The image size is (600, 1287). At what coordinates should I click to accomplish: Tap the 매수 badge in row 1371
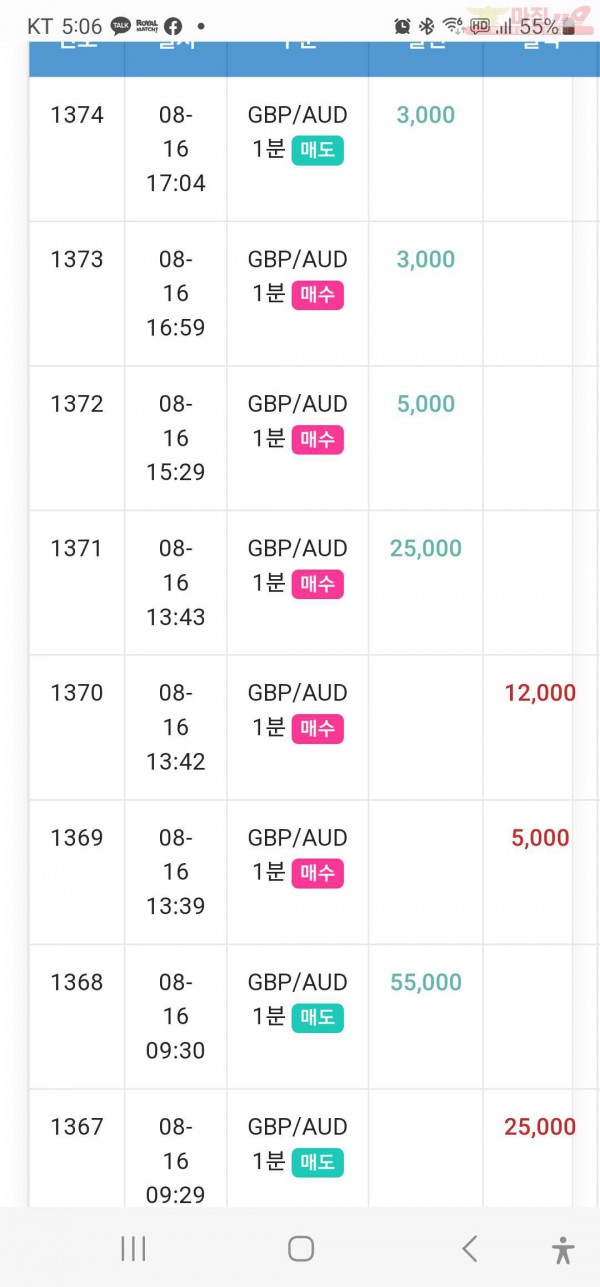(x=318, y=584)
